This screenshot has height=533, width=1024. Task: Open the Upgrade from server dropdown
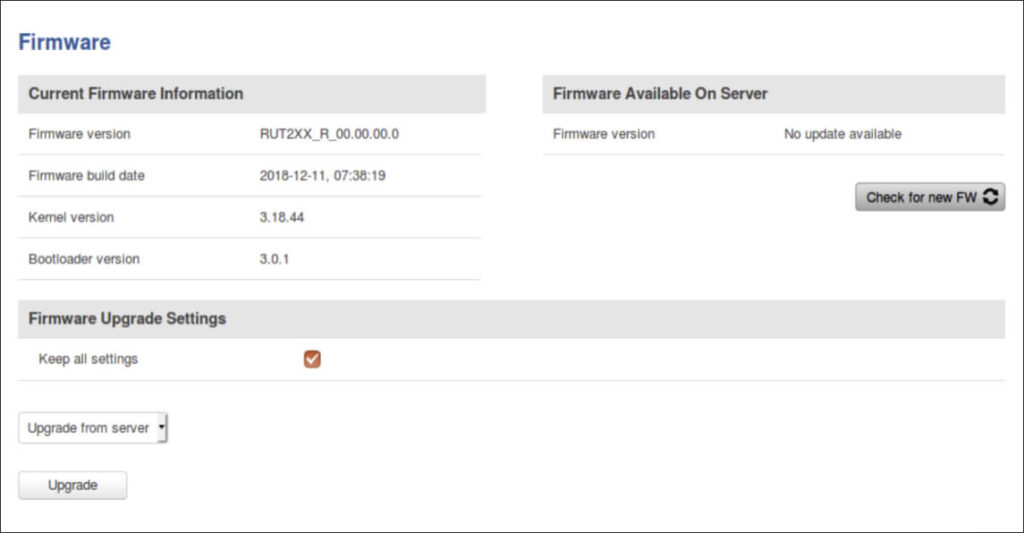pyautogui.click(x=92, y=428)
